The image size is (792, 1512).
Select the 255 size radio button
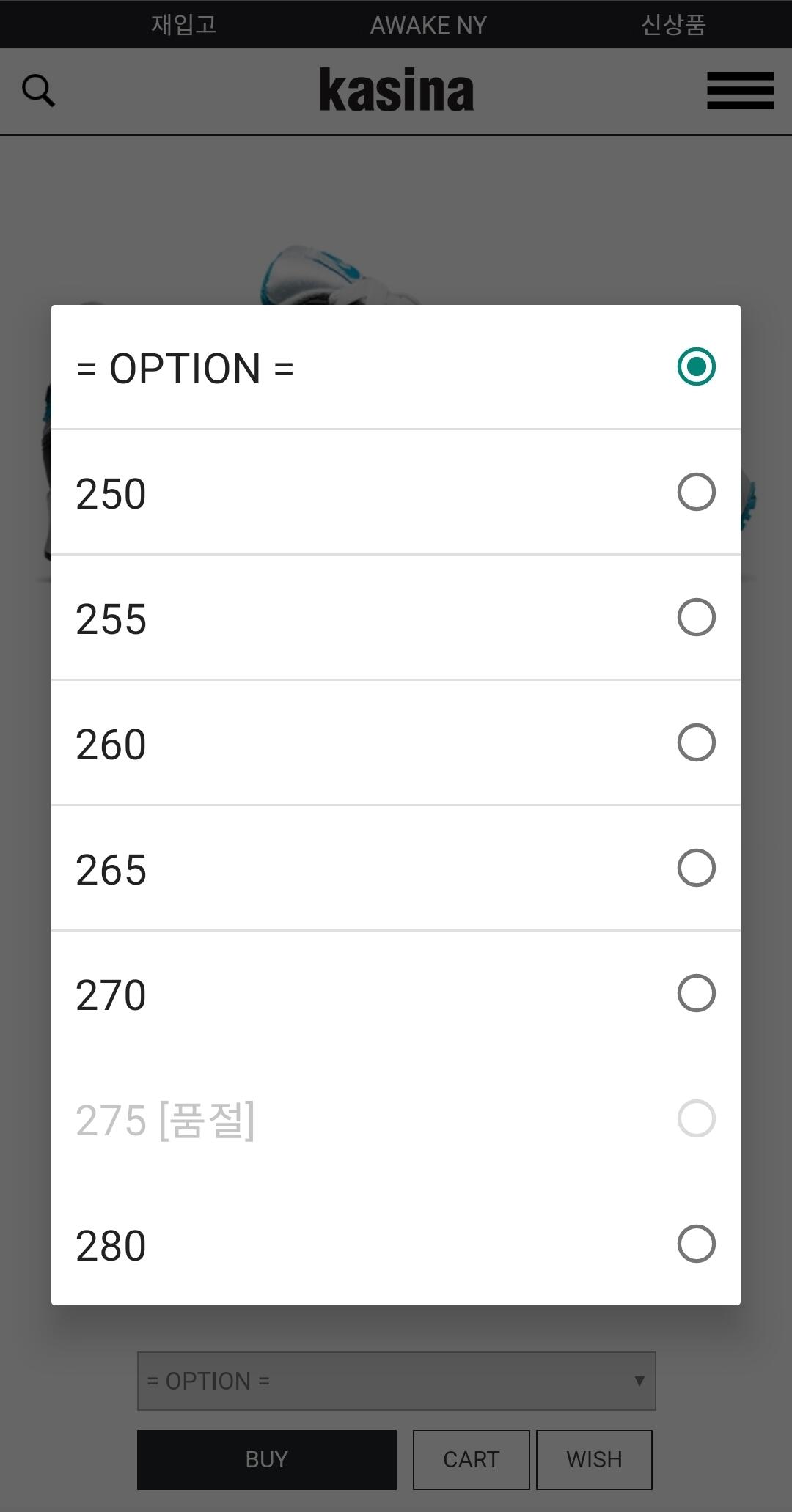coord(696,617)
